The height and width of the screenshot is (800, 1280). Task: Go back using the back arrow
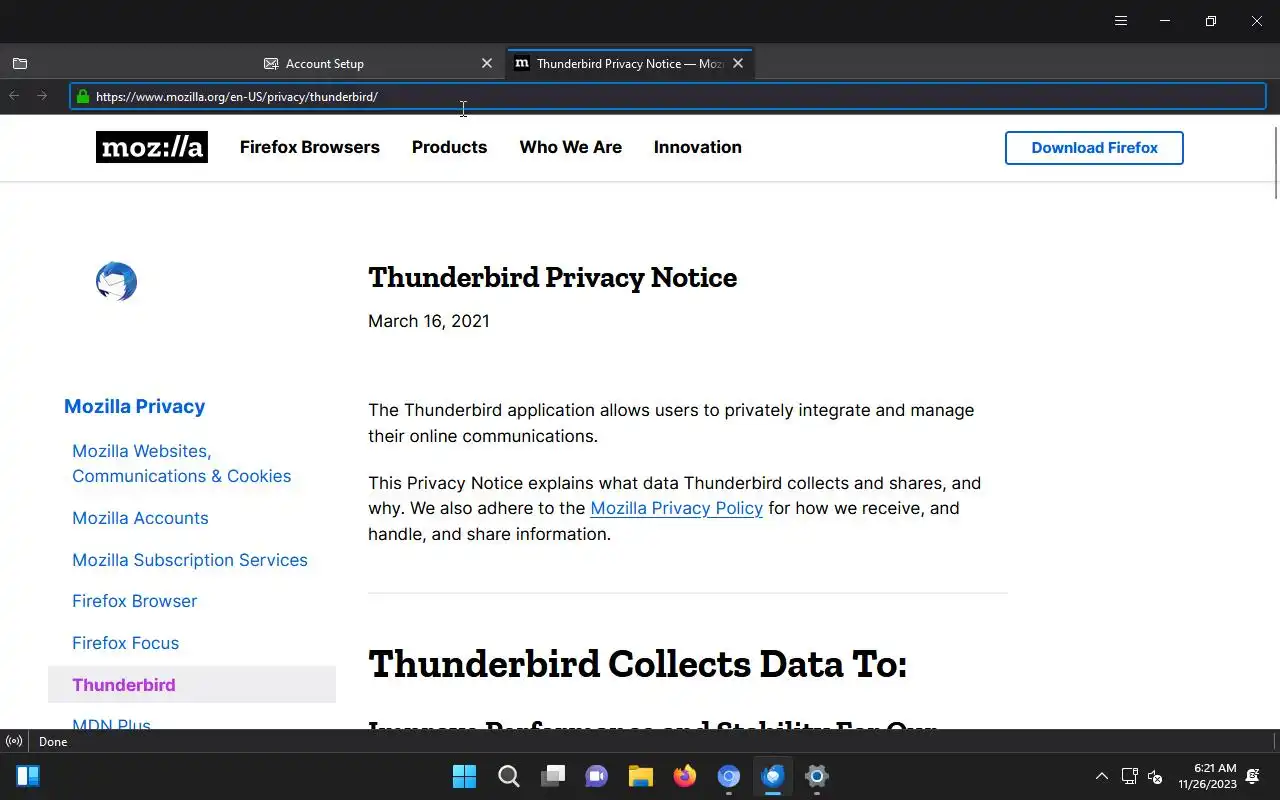[x=14, y=96]
